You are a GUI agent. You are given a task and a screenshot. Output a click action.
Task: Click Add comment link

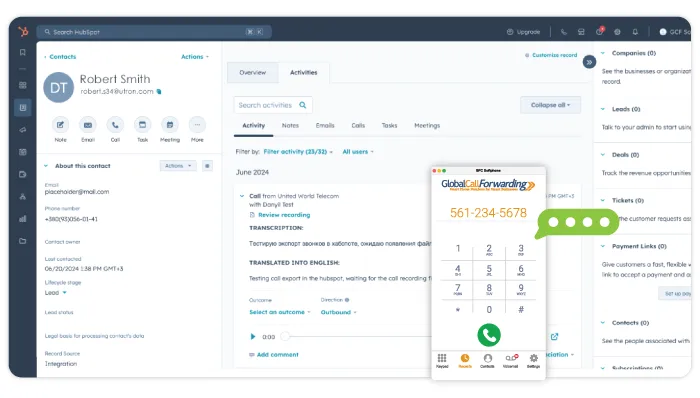click(274, 355)
